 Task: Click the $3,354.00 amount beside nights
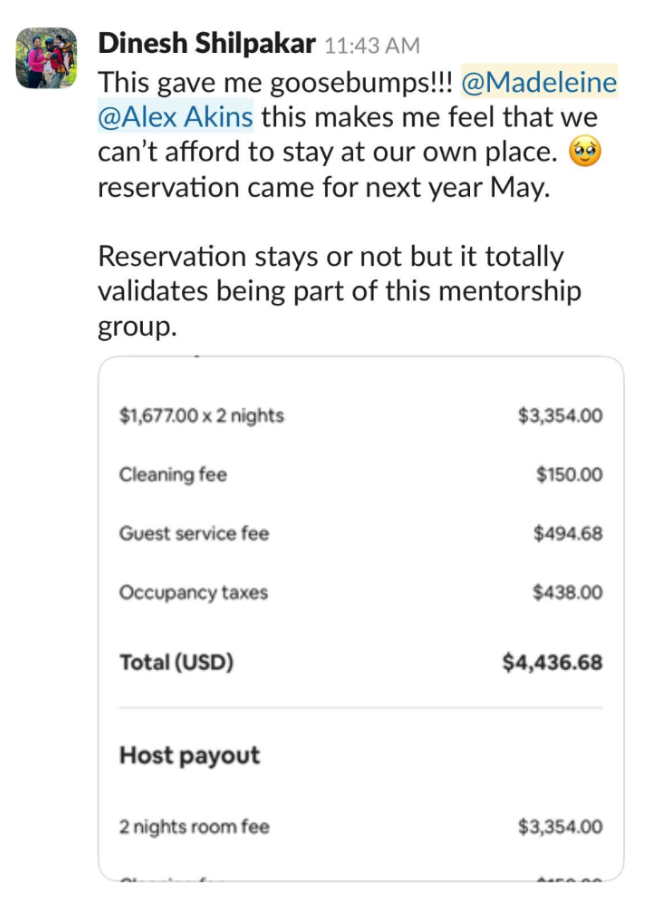[x=560, y=415]
